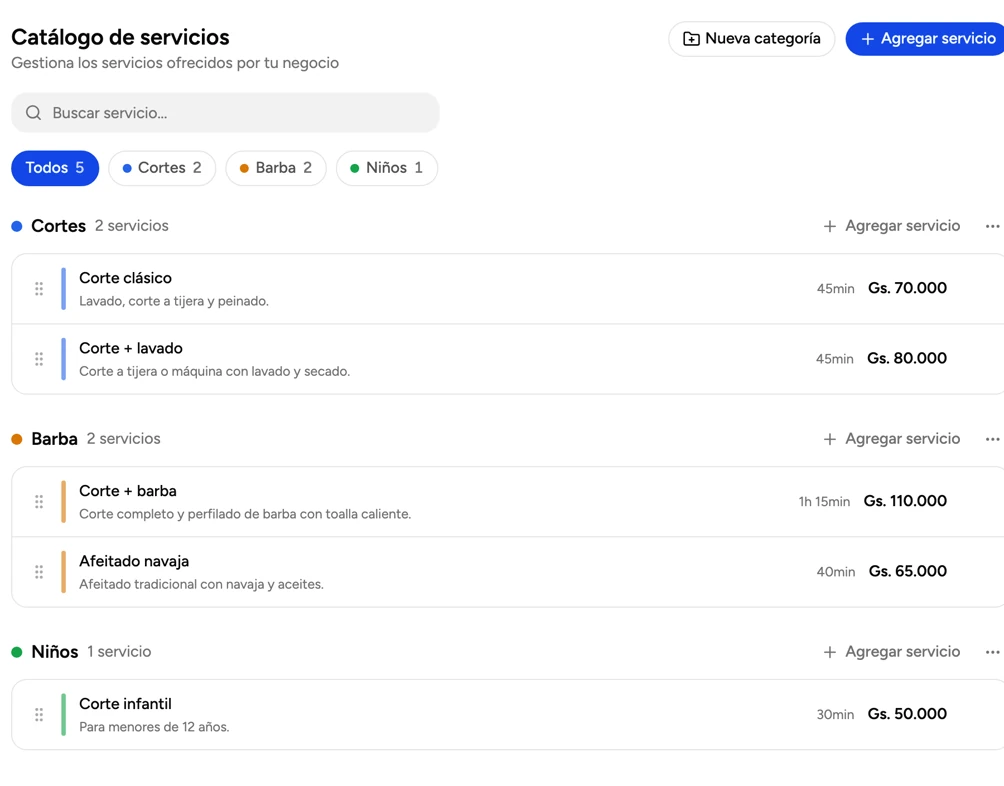Click the price Gs. 50.000
Image resolution: width=1004 pixels, height=786 pixels.
tap(907, 714)
